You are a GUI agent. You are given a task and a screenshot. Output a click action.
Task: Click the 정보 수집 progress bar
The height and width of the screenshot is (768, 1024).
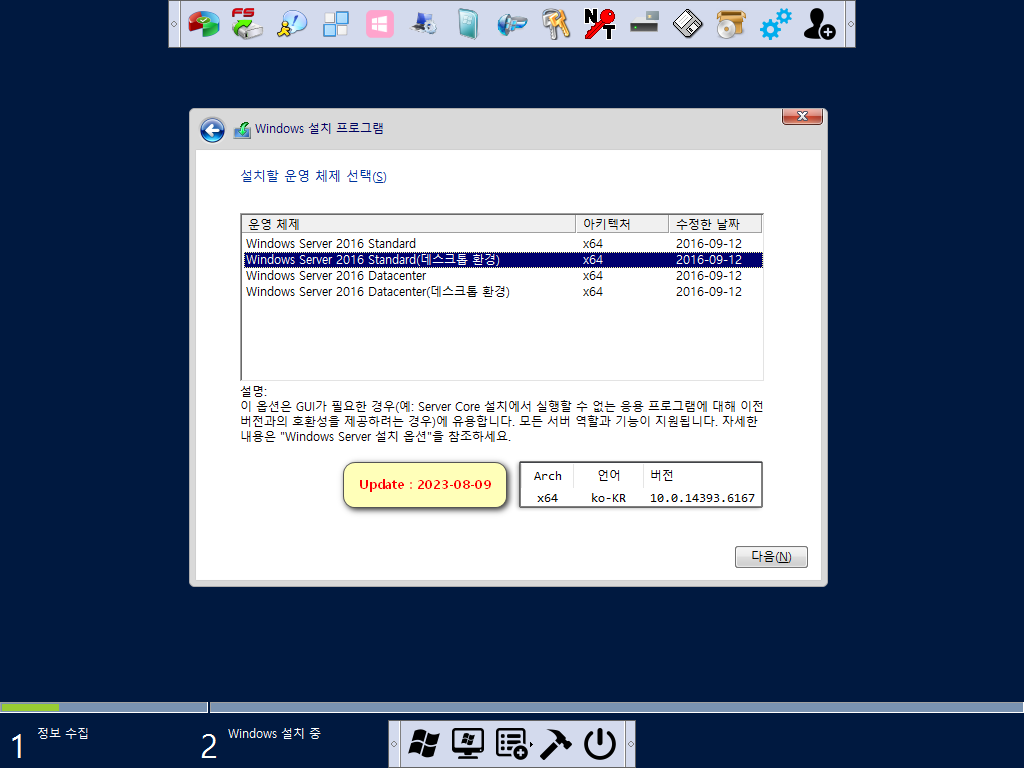click(104, 707)
